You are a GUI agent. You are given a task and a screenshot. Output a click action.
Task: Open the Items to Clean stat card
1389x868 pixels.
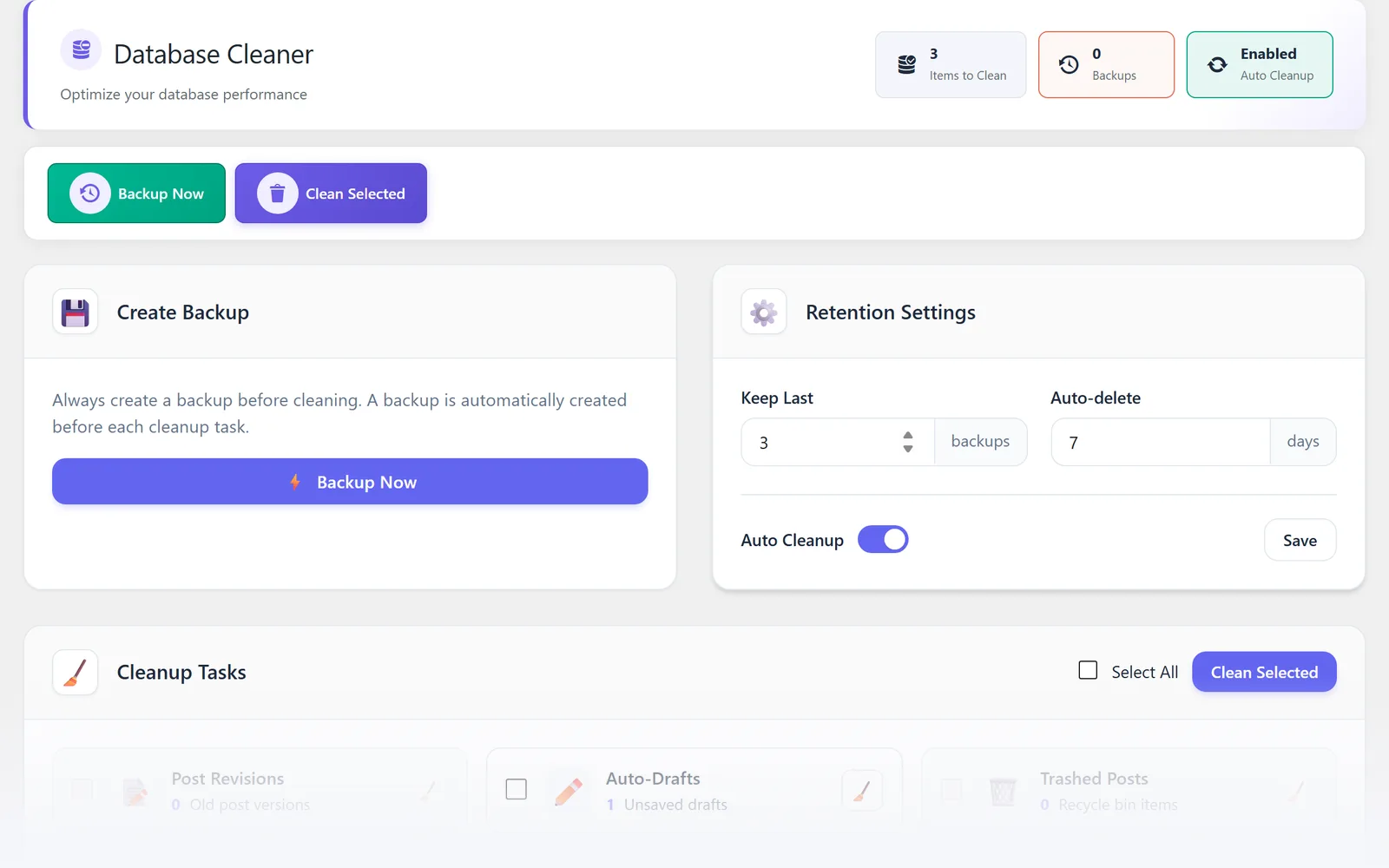click(951, 65)
